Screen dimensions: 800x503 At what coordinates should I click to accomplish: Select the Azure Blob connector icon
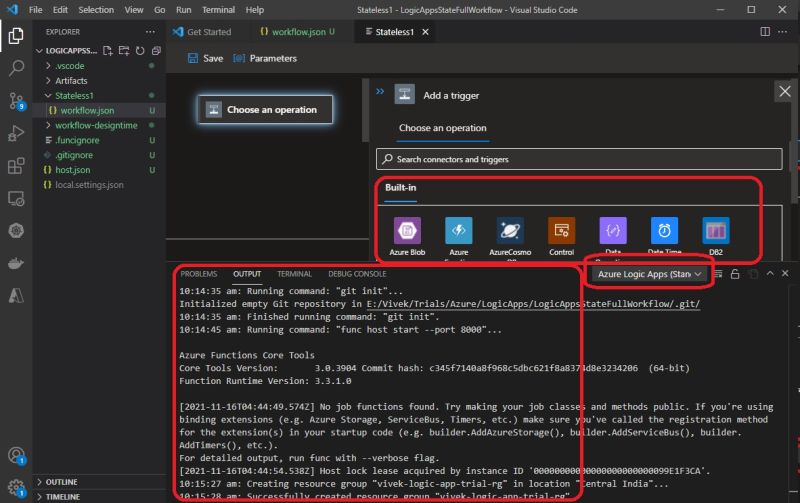(x=407, y=231)
